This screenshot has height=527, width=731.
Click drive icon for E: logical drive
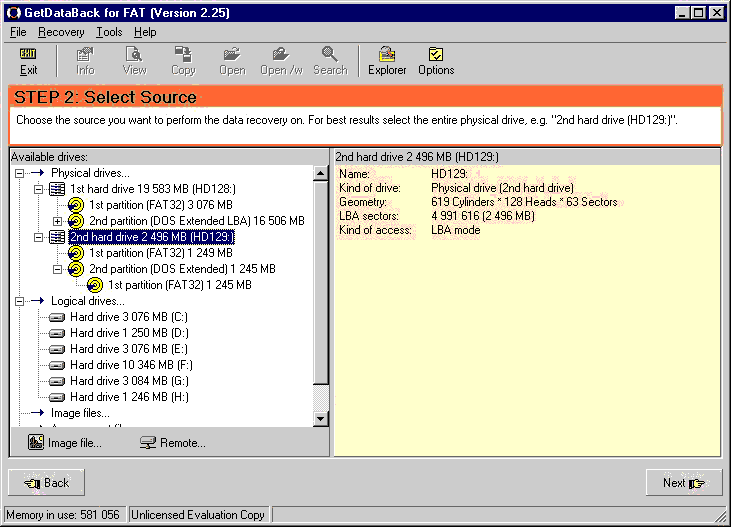click(x=57, y=349)
